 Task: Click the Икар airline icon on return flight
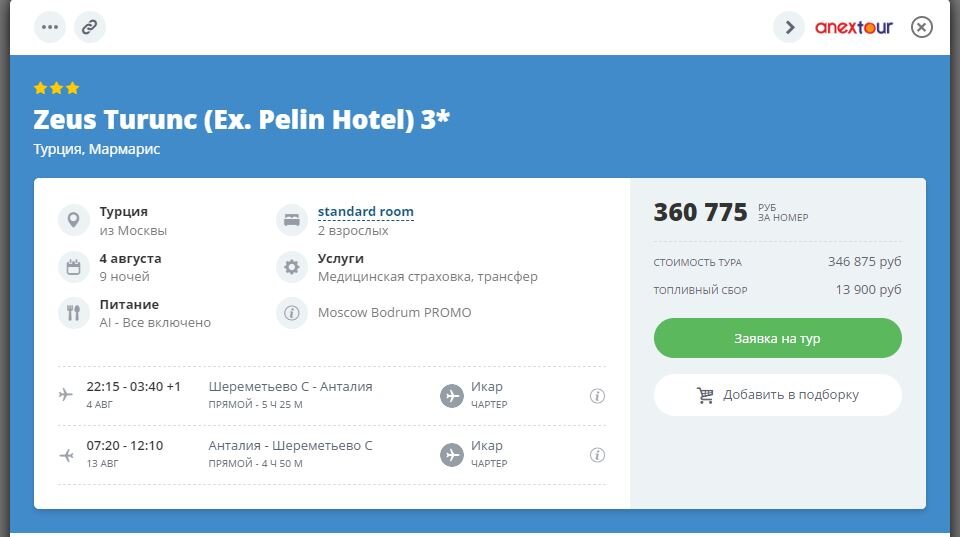point(452,455)
